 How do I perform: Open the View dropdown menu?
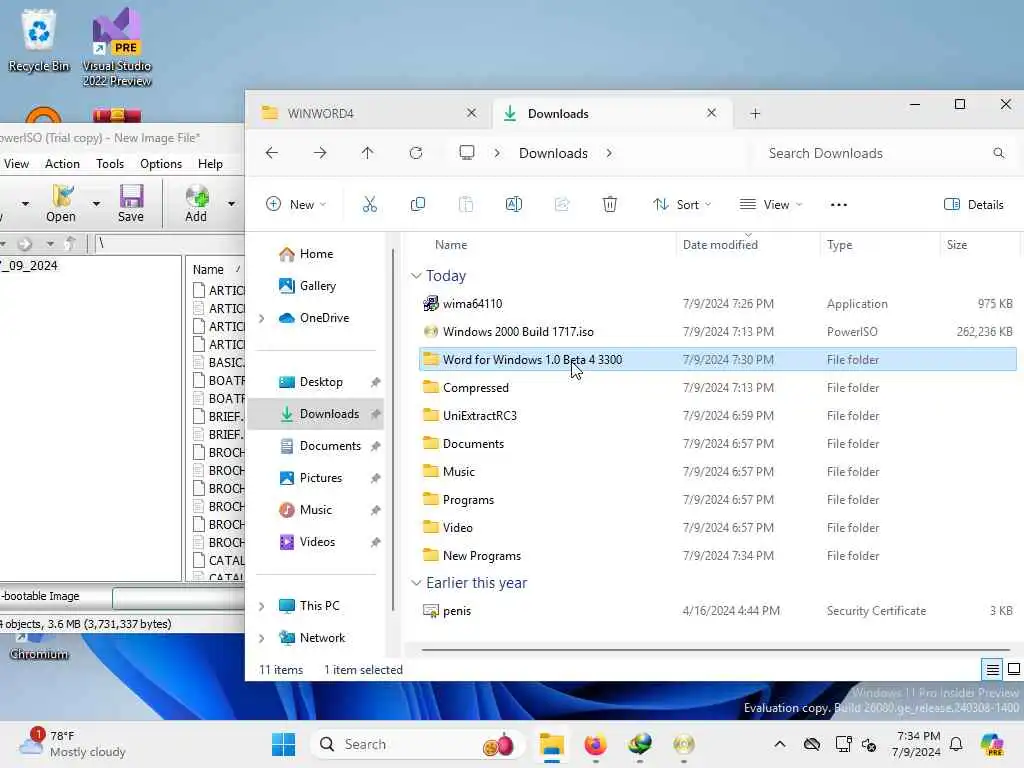tap(771, 204)
